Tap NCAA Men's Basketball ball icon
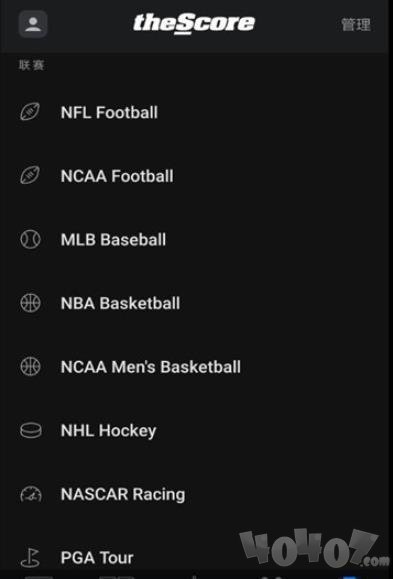Screen dimensions: 393x579 [x=30, y=366]
